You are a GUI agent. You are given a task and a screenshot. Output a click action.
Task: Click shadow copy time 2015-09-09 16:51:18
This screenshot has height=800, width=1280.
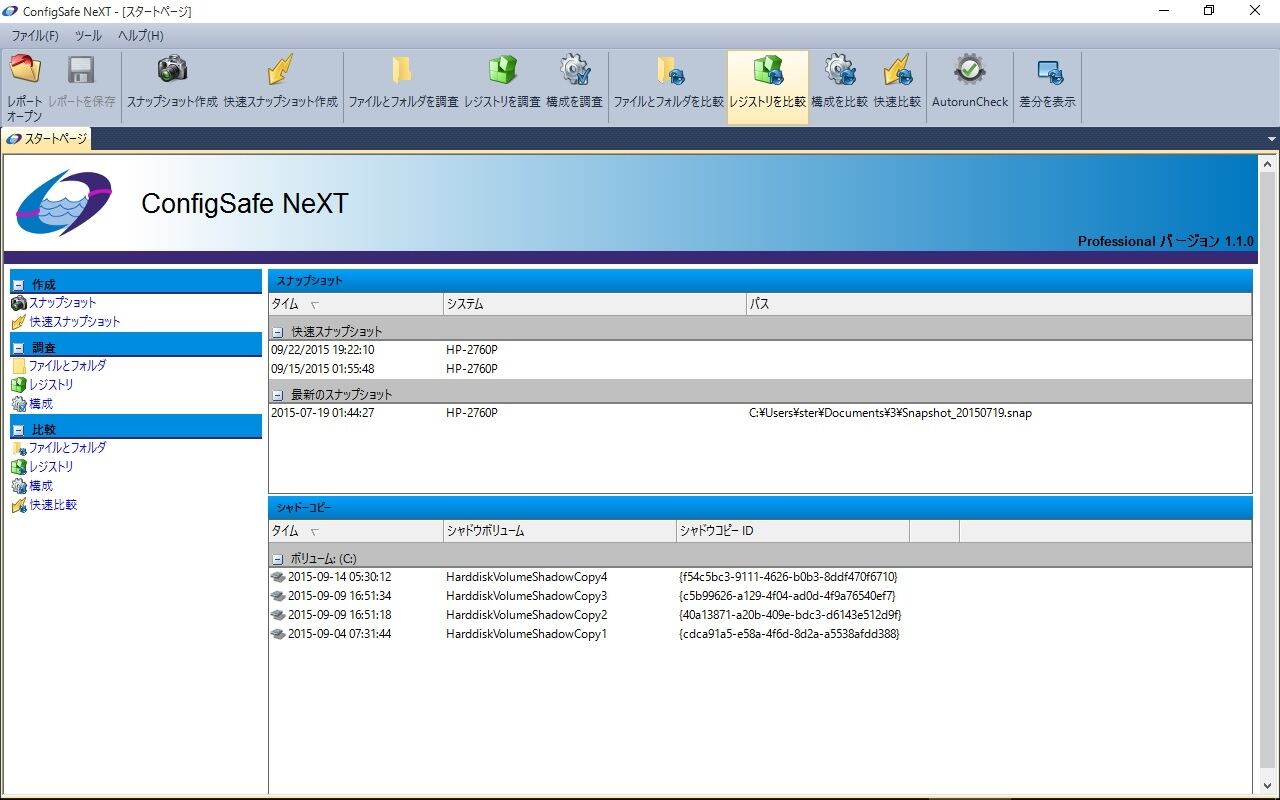339,615
